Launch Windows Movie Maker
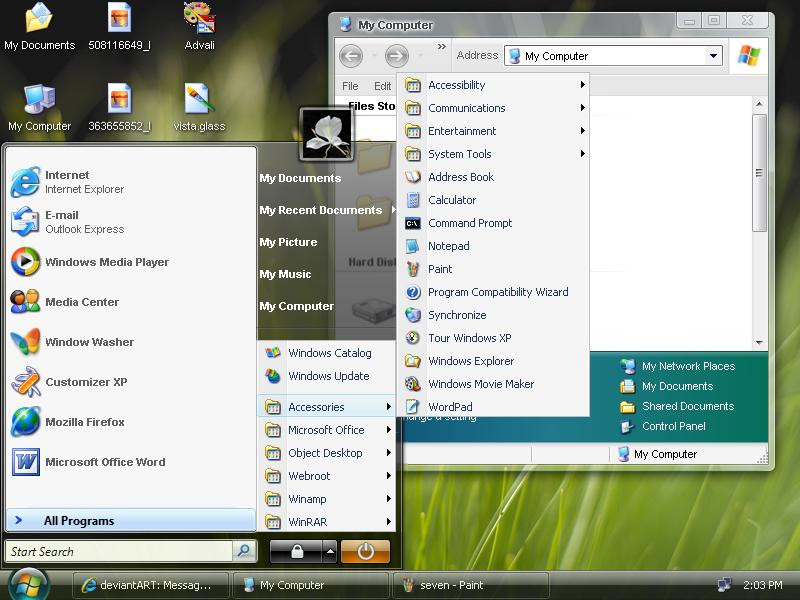Screen dimensions: 800x600 click(x=493, y=384)
